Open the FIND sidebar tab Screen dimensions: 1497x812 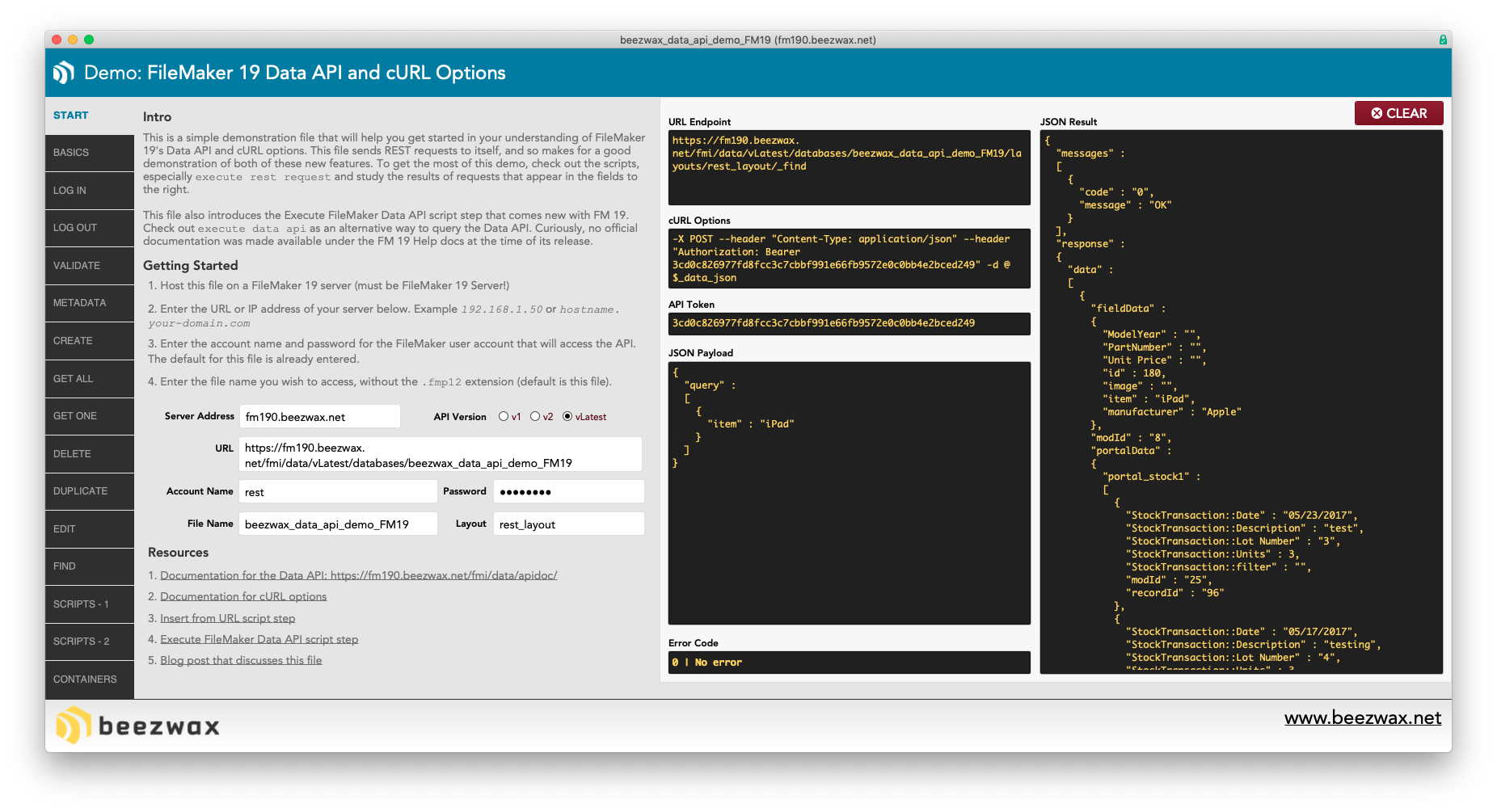tap(89, 566)
